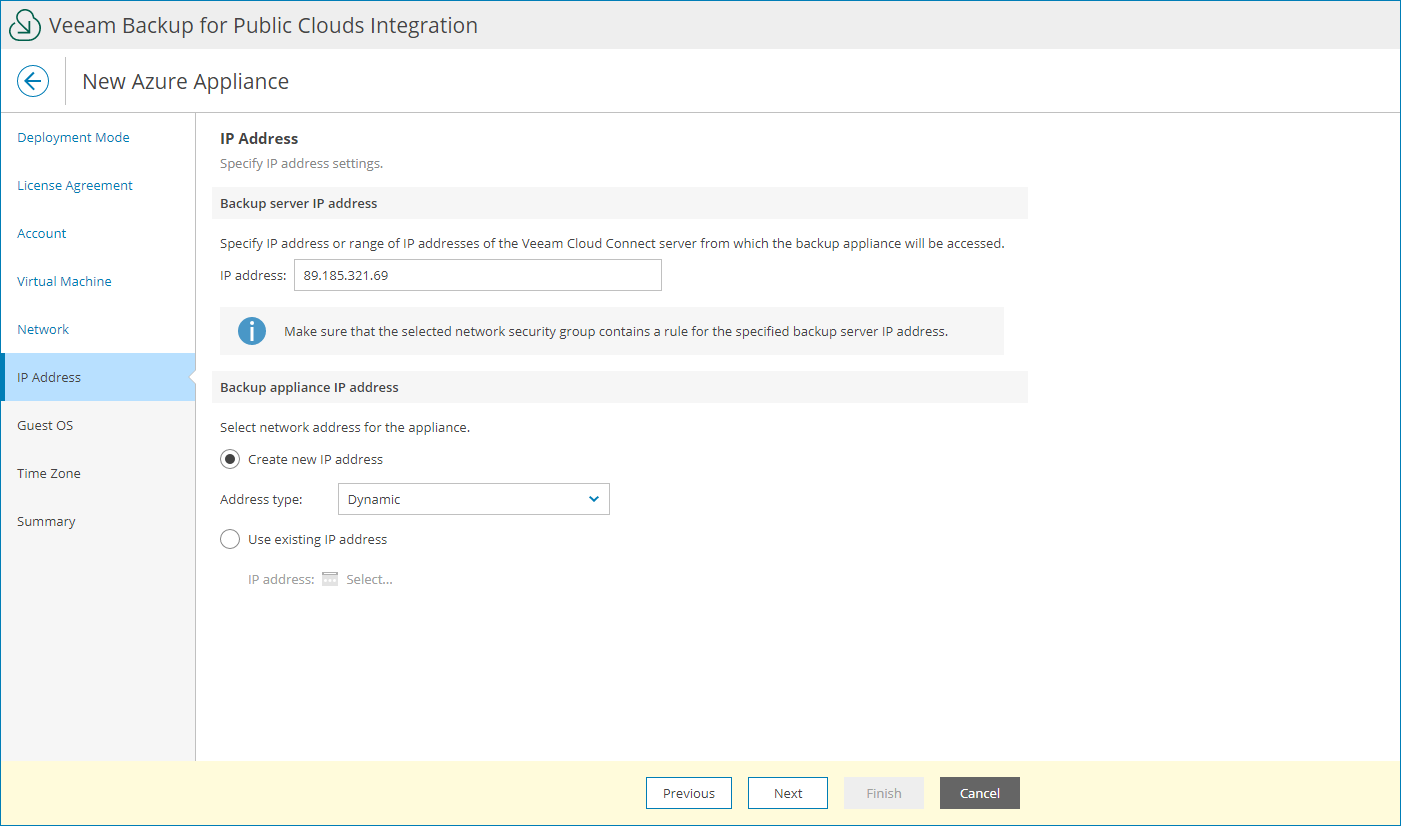Click the blue information icon in the notice

point(251,330)
